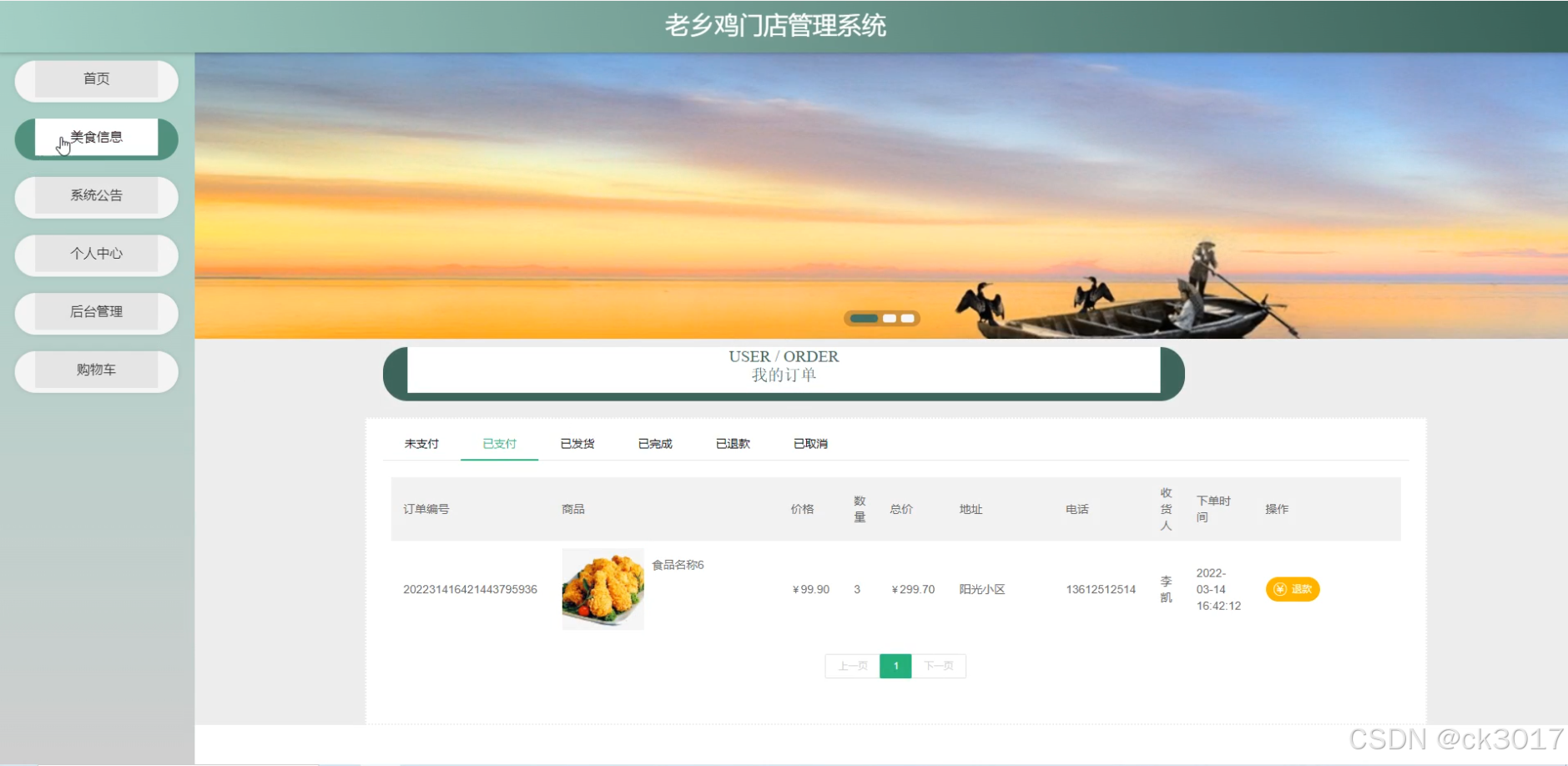Viewport: 1568px width, 766px height.
Task: Click the unit price ¥99.90
Action: tap(810, 589)
